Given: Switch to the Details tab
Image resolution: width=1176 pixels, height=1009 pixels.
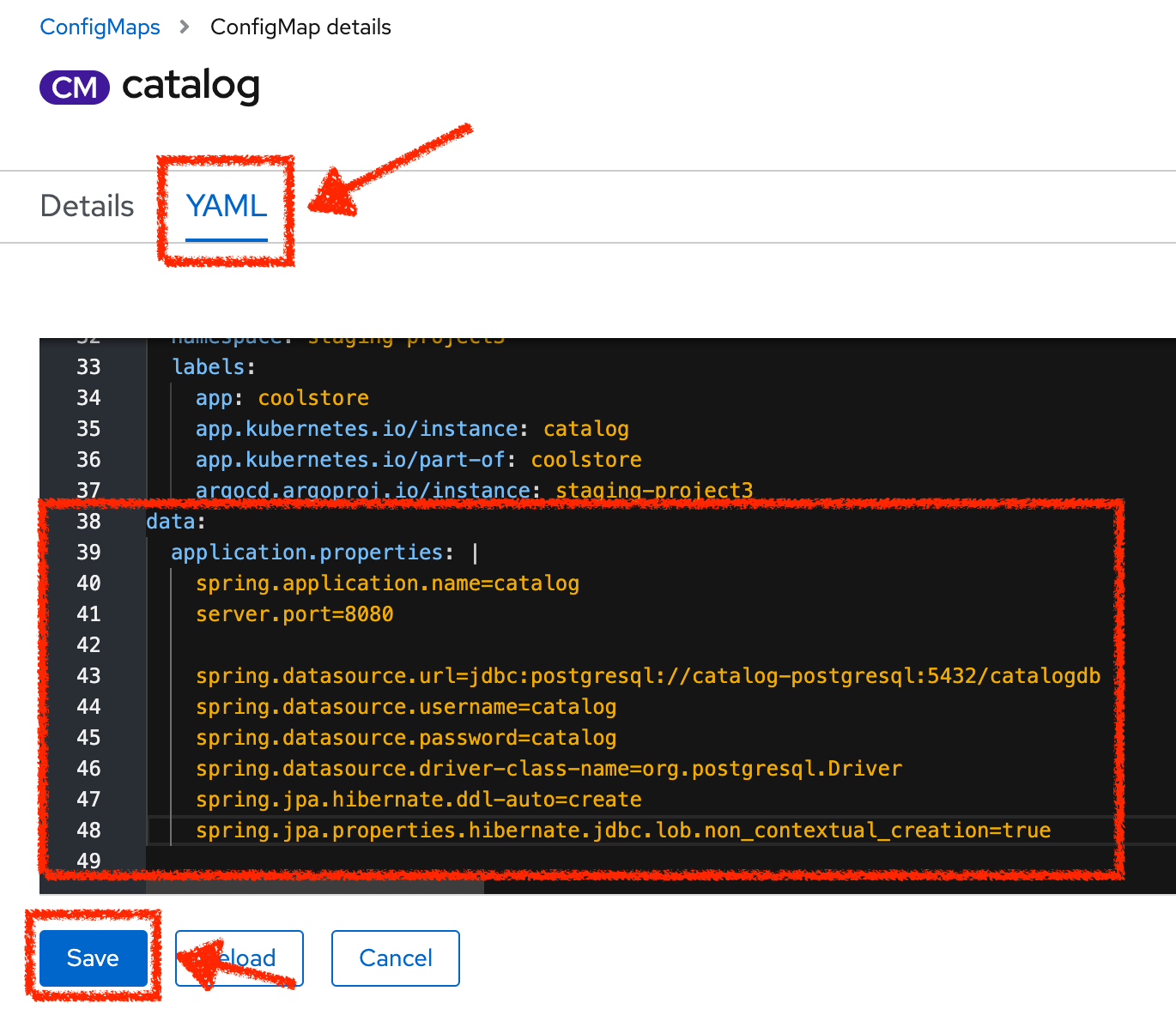Looking at the screenshot, I should tap(86, 206).
